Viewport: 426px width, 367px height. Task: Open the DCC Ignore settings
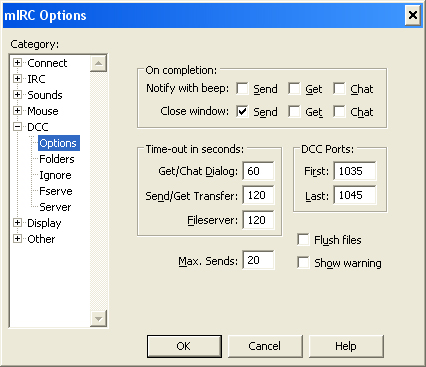(55, 175)
